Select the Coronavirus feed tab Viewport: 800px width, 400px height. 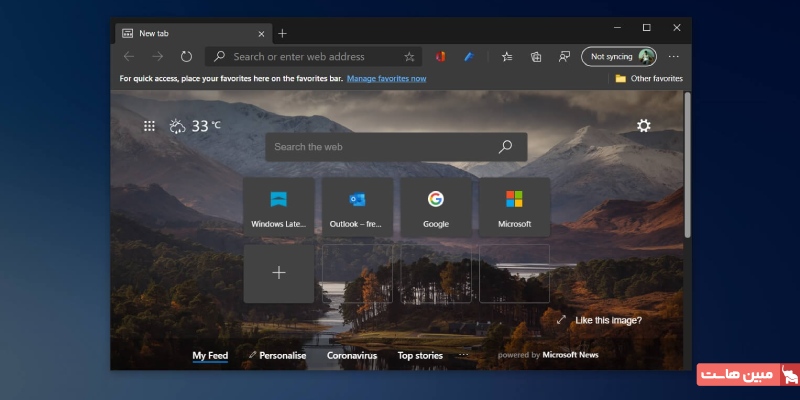(351, 355)
